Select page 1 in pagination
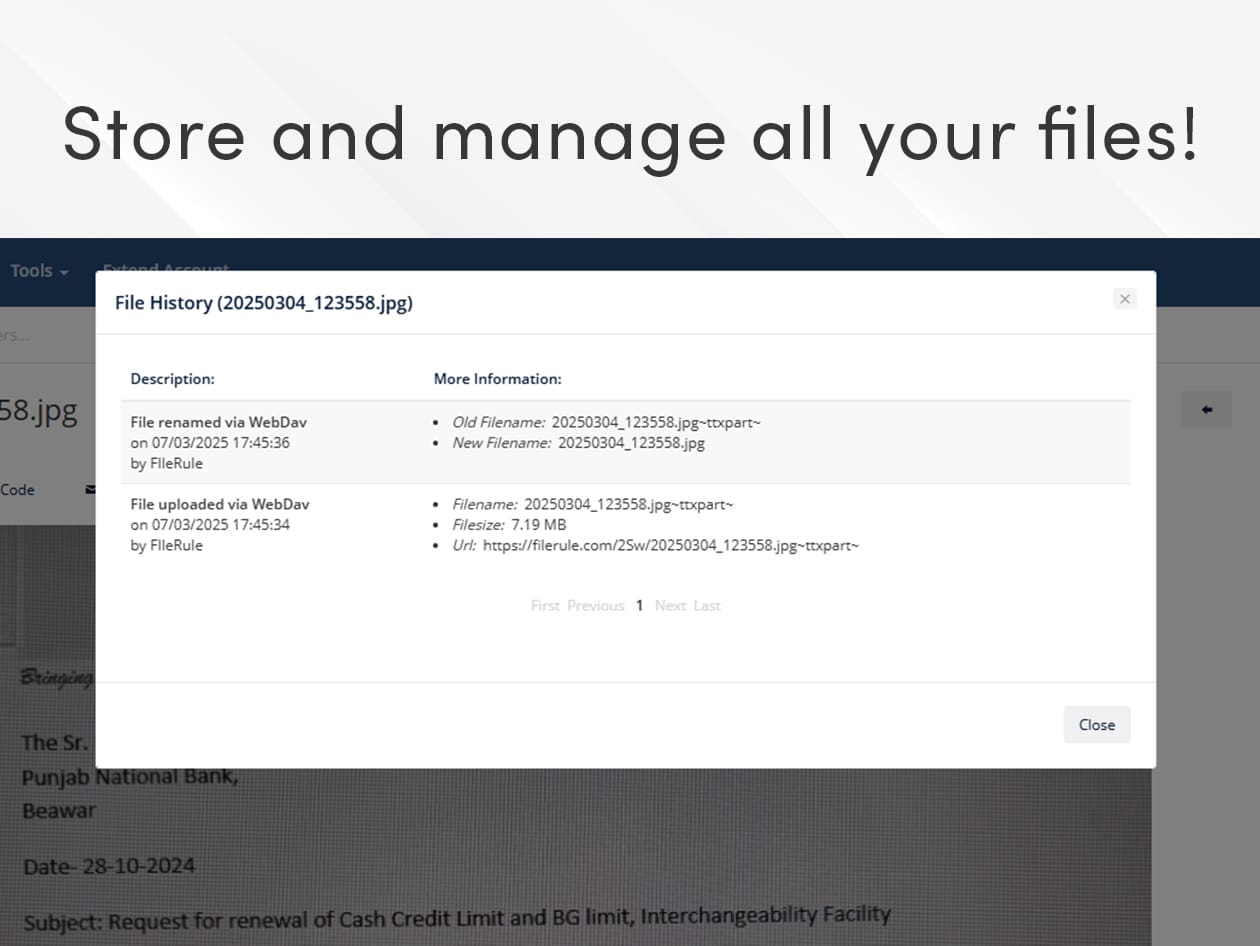 639,606
